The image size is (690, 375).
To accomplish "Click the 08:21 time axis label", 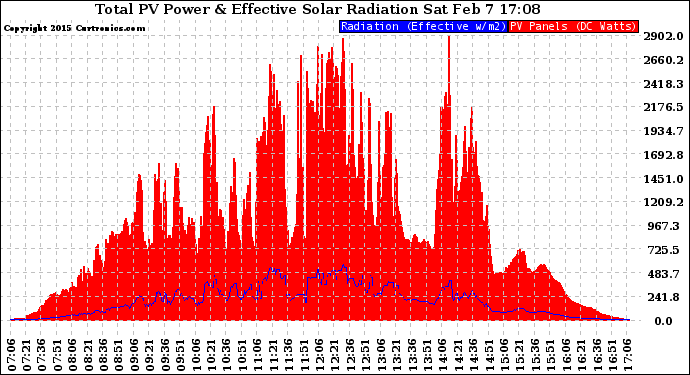I will [88, 354].
